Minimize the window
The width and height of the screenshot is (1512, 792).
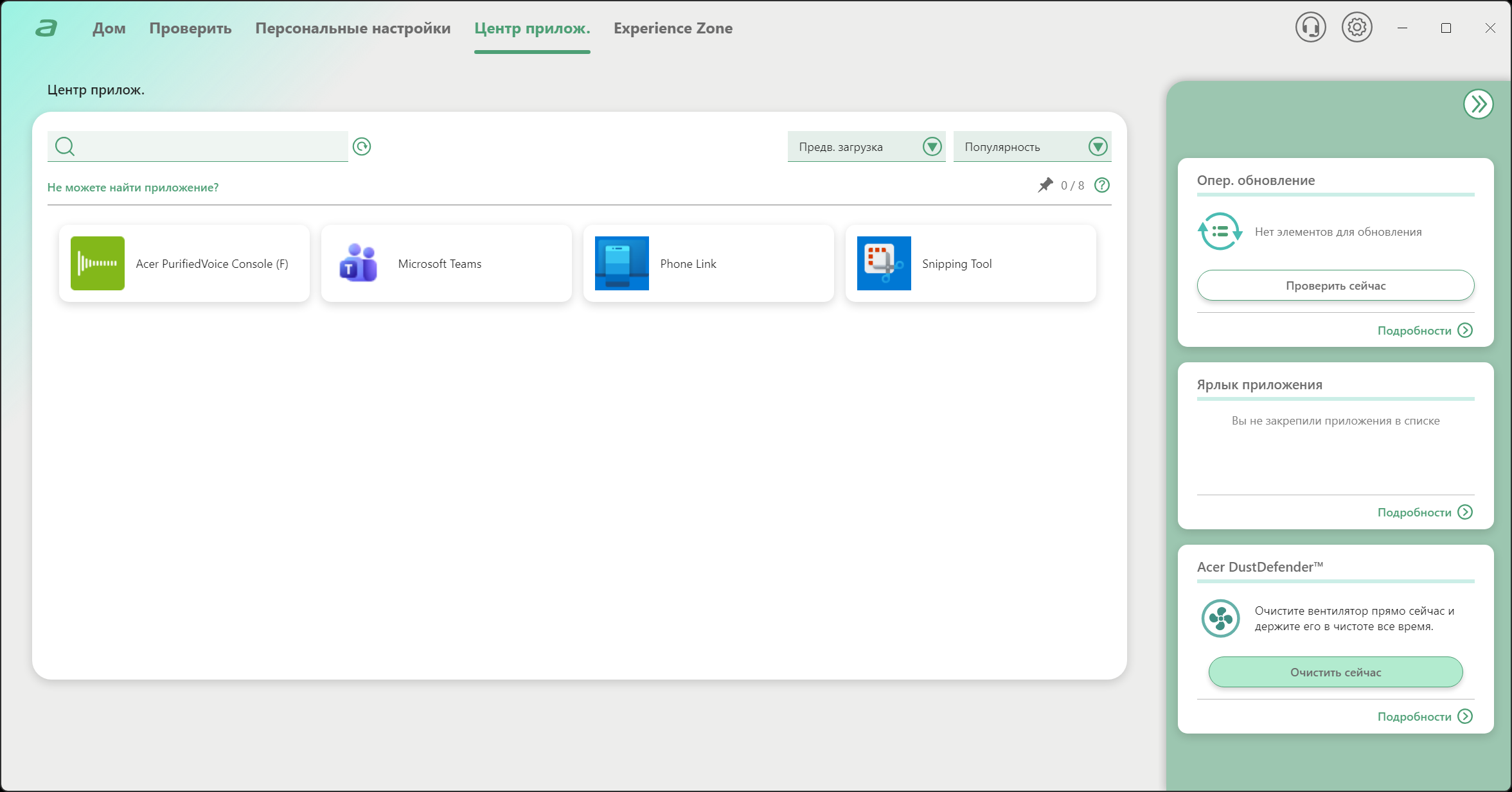click(1402, 28)
